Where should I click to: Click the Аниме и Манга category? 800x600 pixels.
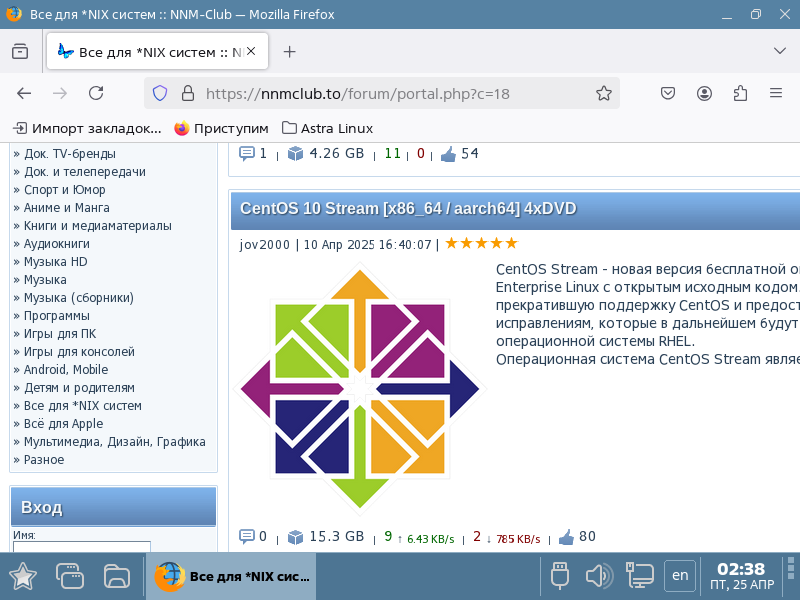[67, 208]
